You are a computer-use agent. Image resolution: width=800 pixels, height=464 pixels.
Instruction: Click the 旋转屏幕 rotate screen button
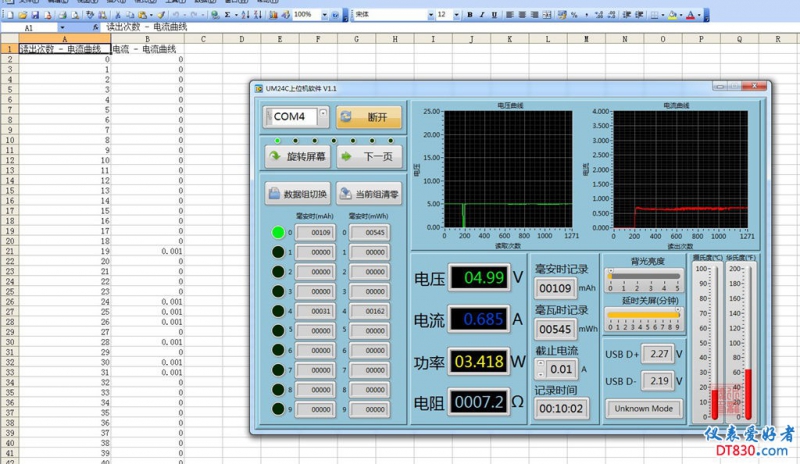click(297, 157)
